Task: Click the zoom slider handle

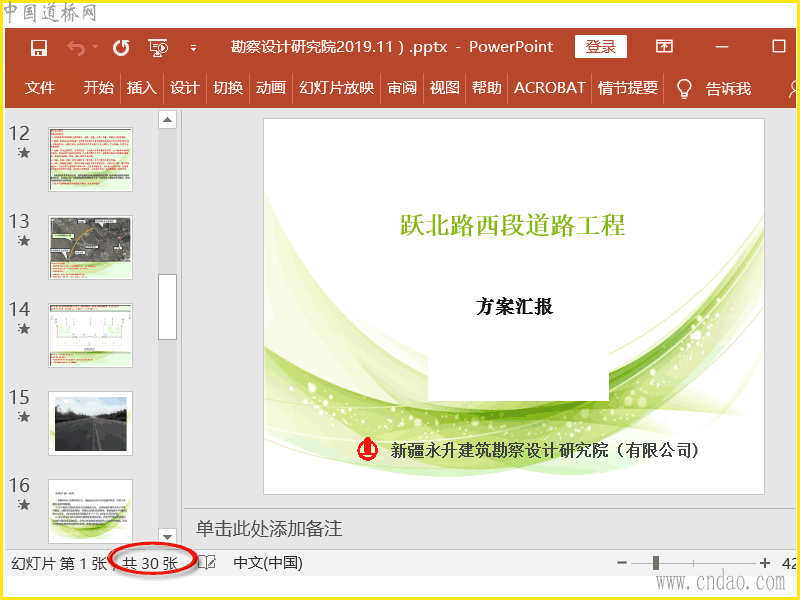Action: 656,563
